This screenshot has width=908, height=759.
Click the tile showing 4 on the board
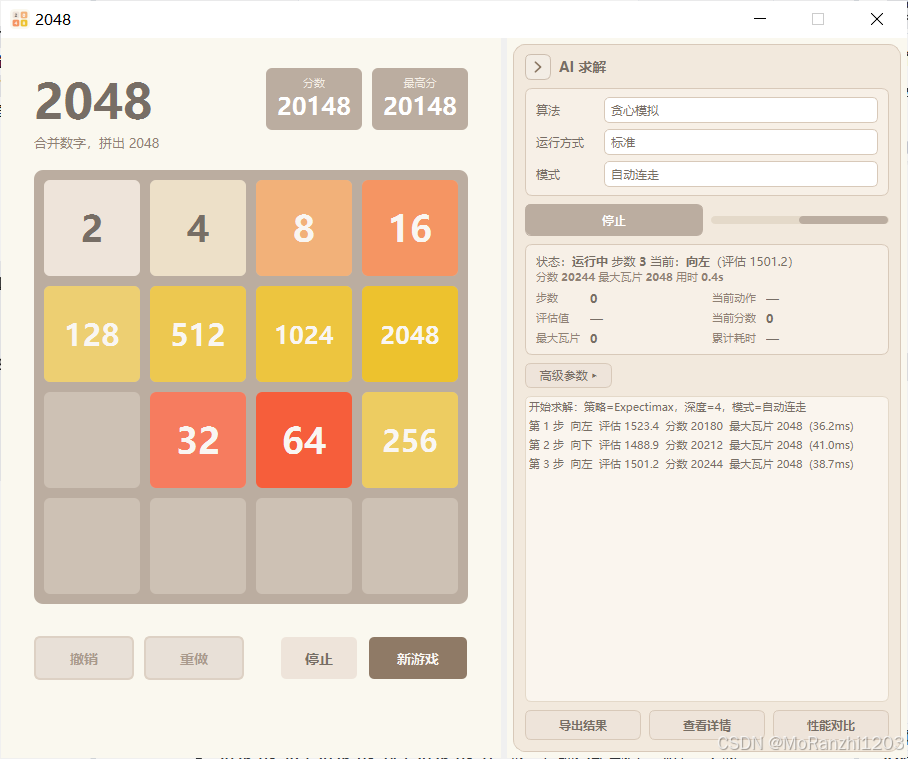tap(198, 228)
